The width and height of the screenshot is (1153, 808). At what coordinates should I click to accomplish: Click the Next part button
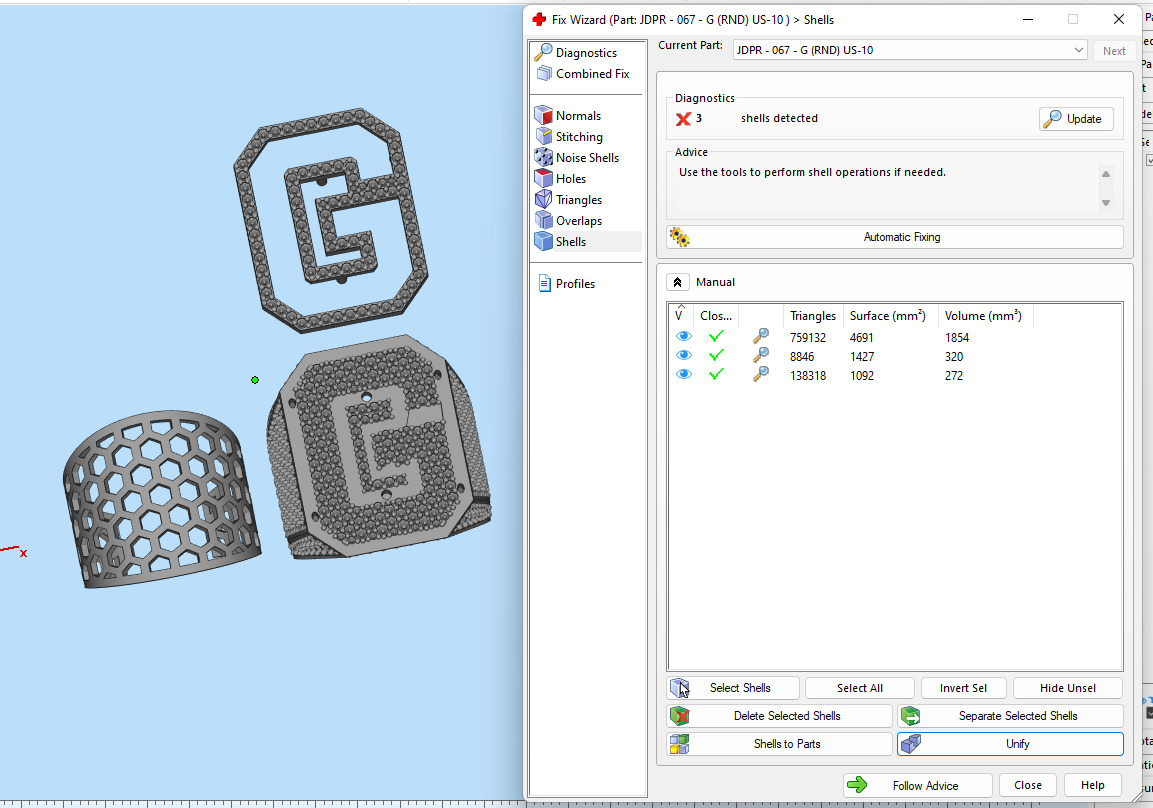click(x=1113, y=51)
